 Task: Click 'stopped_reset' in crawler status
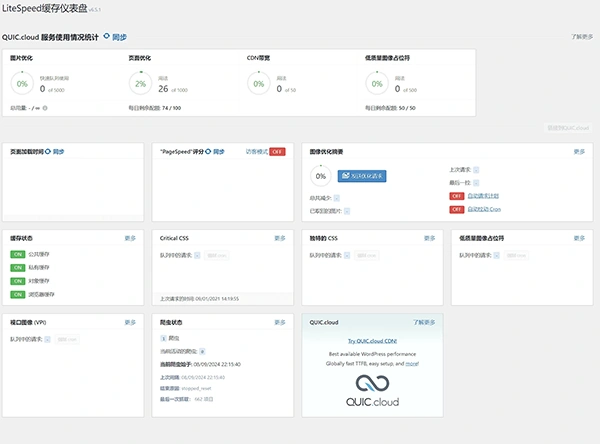(196, 388)
